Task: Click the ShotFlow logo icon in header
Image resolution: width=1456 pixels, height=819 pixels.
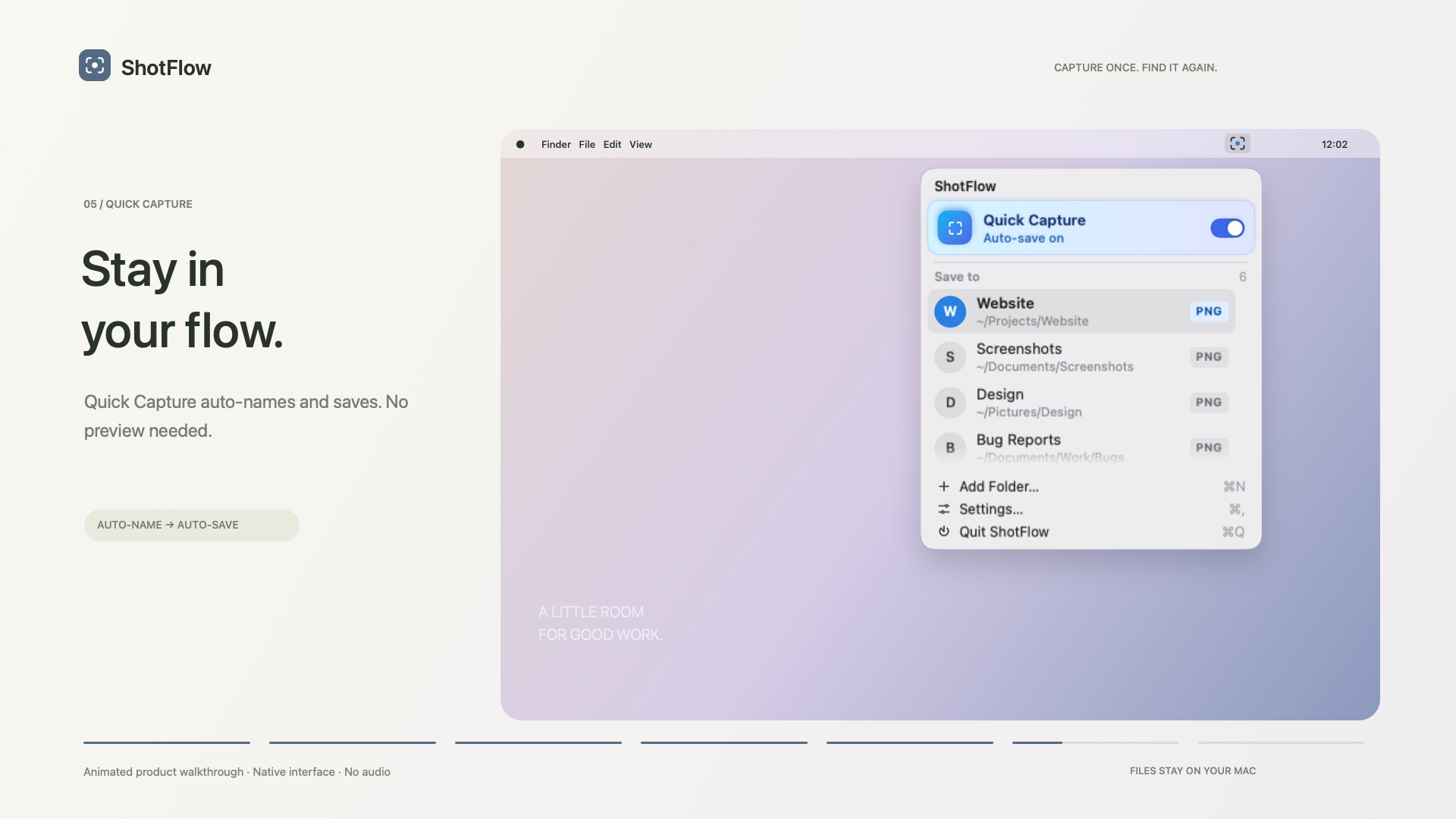Action: point(95,65)
